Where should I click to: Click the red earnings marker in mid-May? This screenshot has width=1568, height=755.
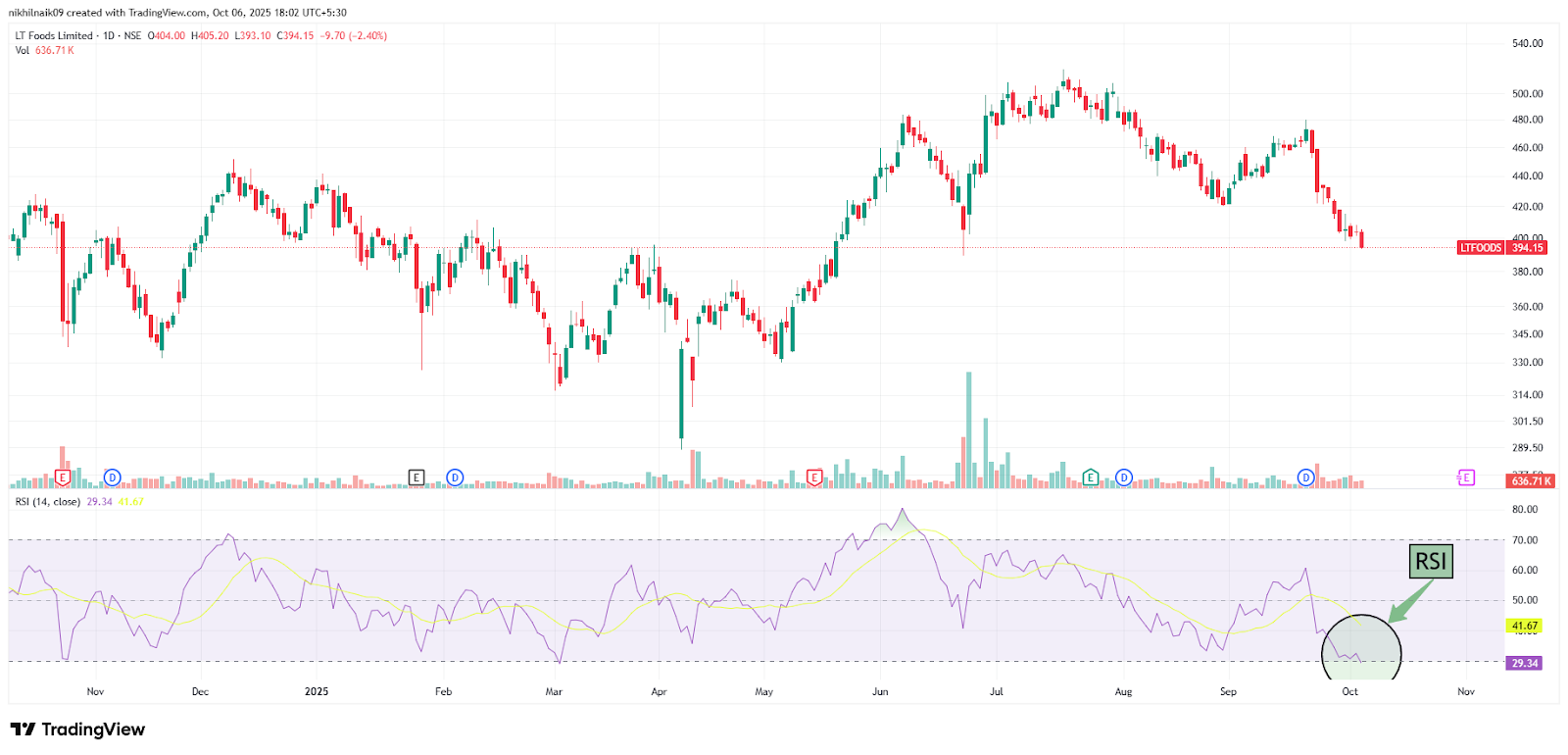pyautogui.click(x=813, y=478)
